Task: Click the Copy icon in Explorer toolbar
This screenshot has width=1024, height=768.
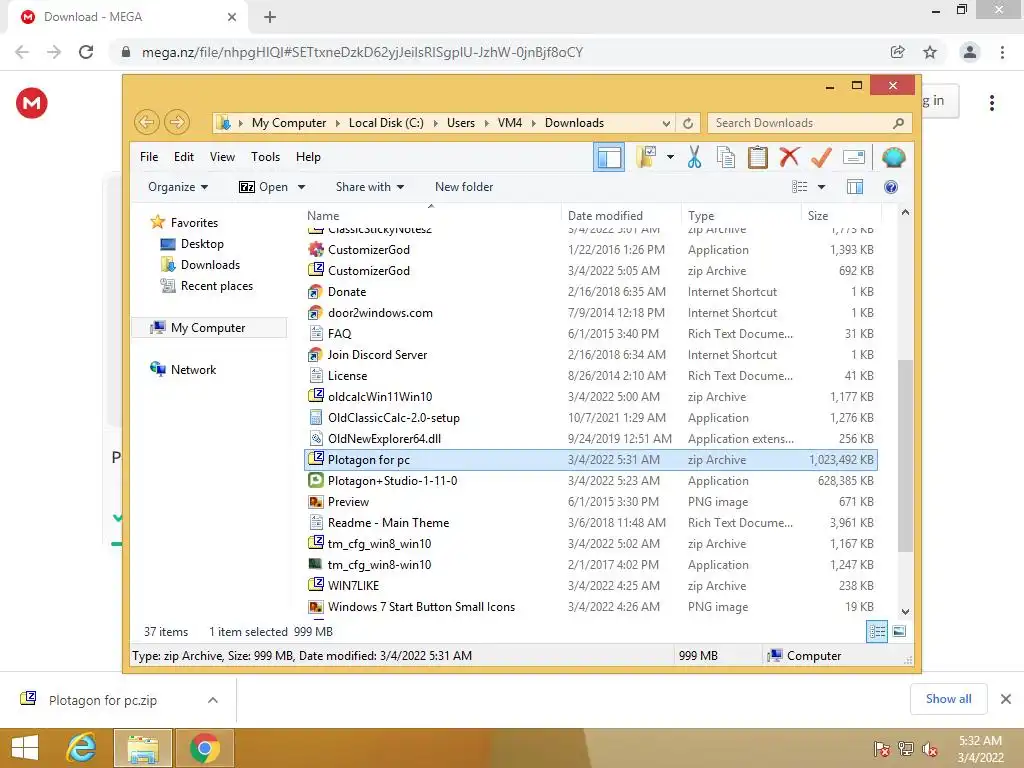Action: coord(726,157)
